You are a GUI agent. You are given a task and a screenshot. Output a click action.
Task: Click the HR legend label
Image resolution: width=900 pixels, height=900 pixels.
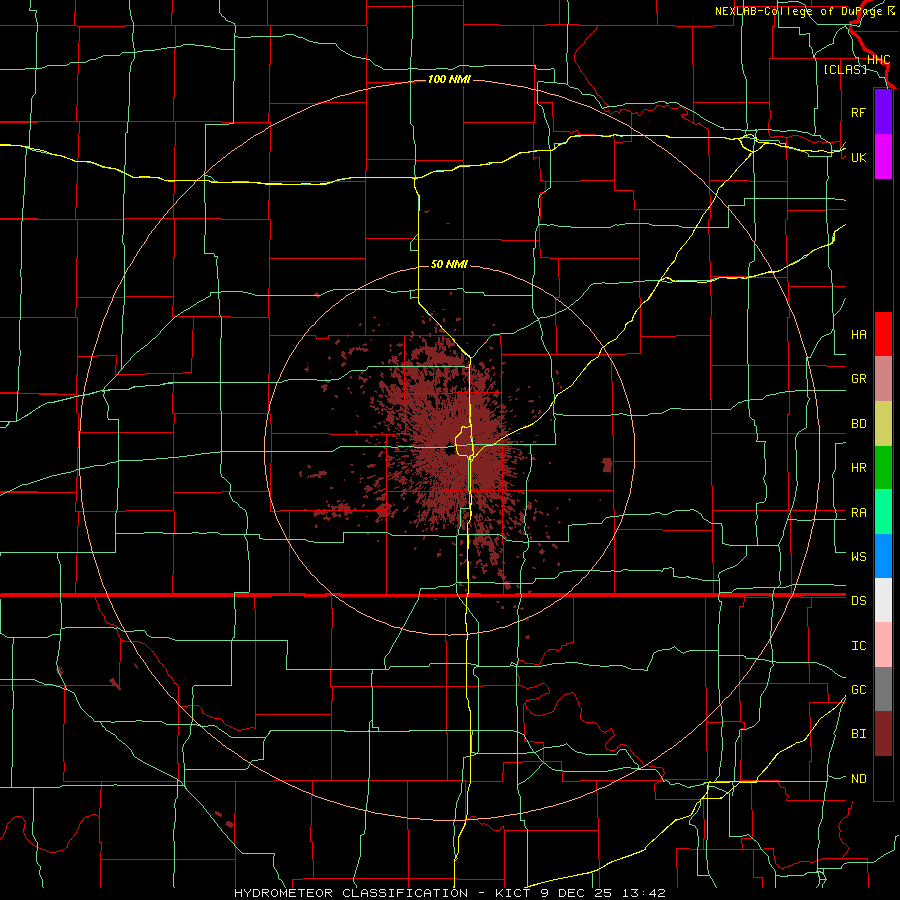coord(858,467)
